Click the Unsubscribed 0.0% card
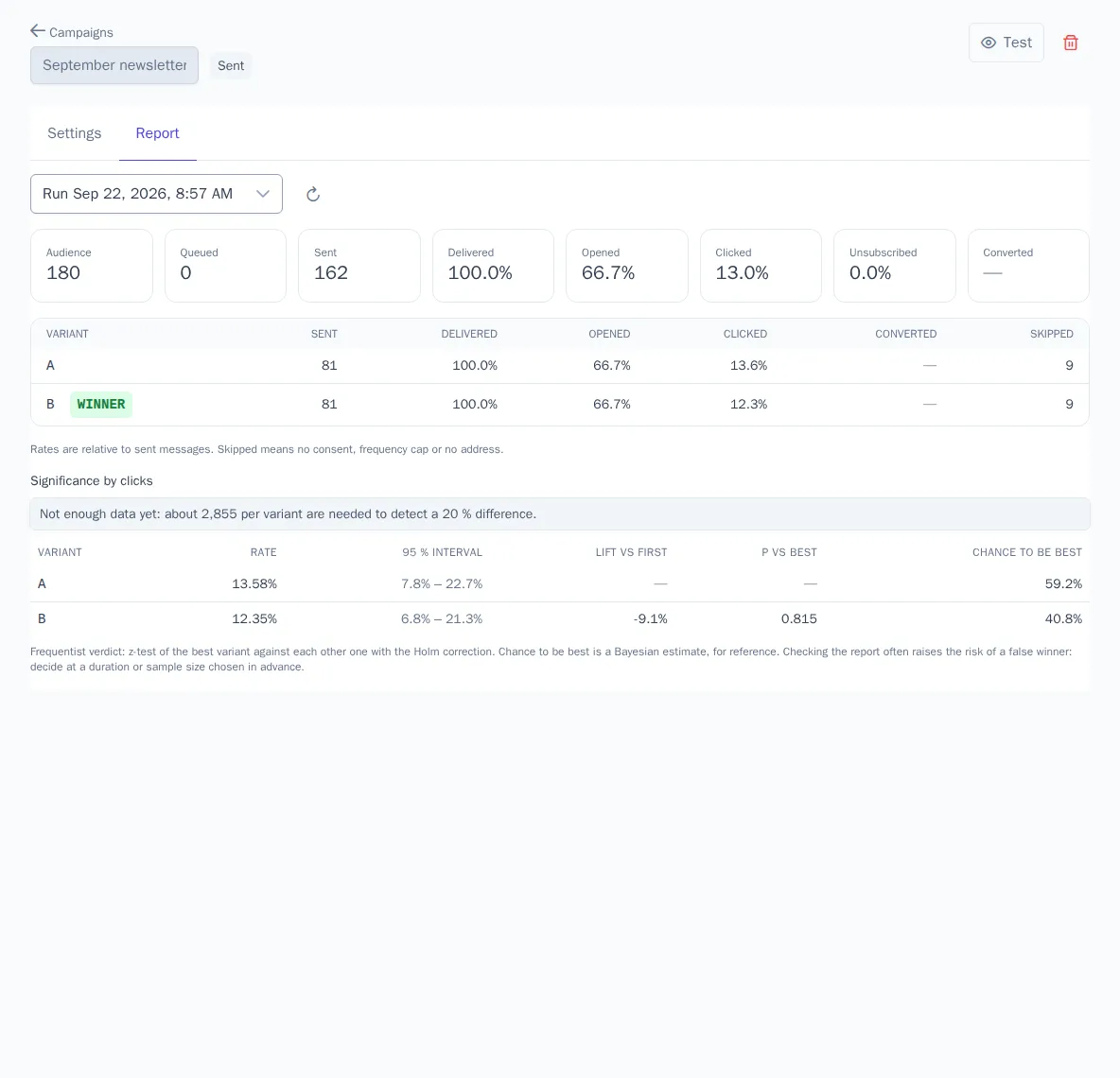This screenshot has width=1120, height=1078. [894, 266]
